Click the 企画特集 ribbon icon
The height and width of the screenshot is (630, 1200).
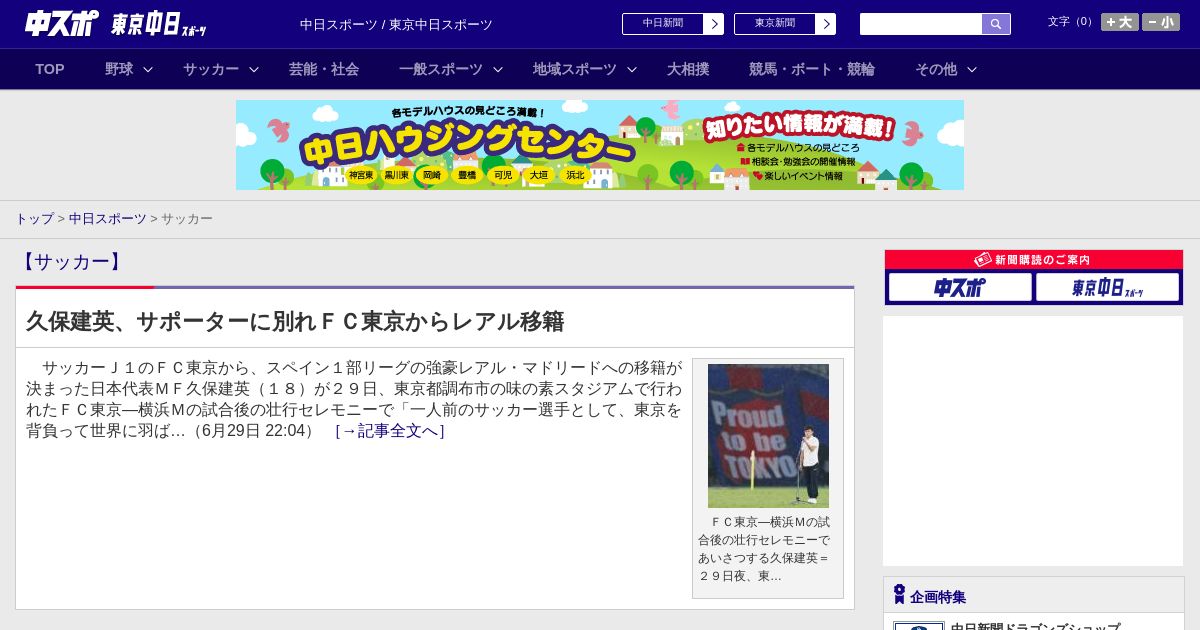pyautogui.click(x=899, y=594)
